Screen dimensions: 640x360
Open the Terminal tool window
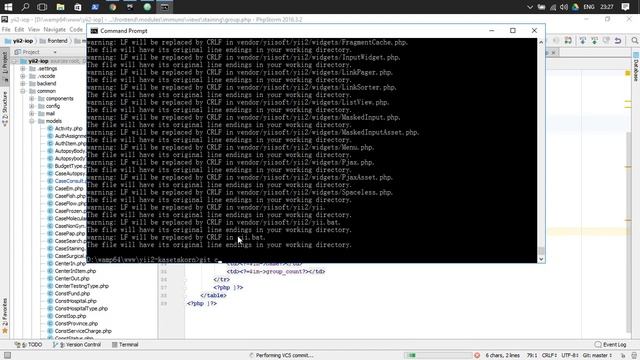tap(125, 344)
